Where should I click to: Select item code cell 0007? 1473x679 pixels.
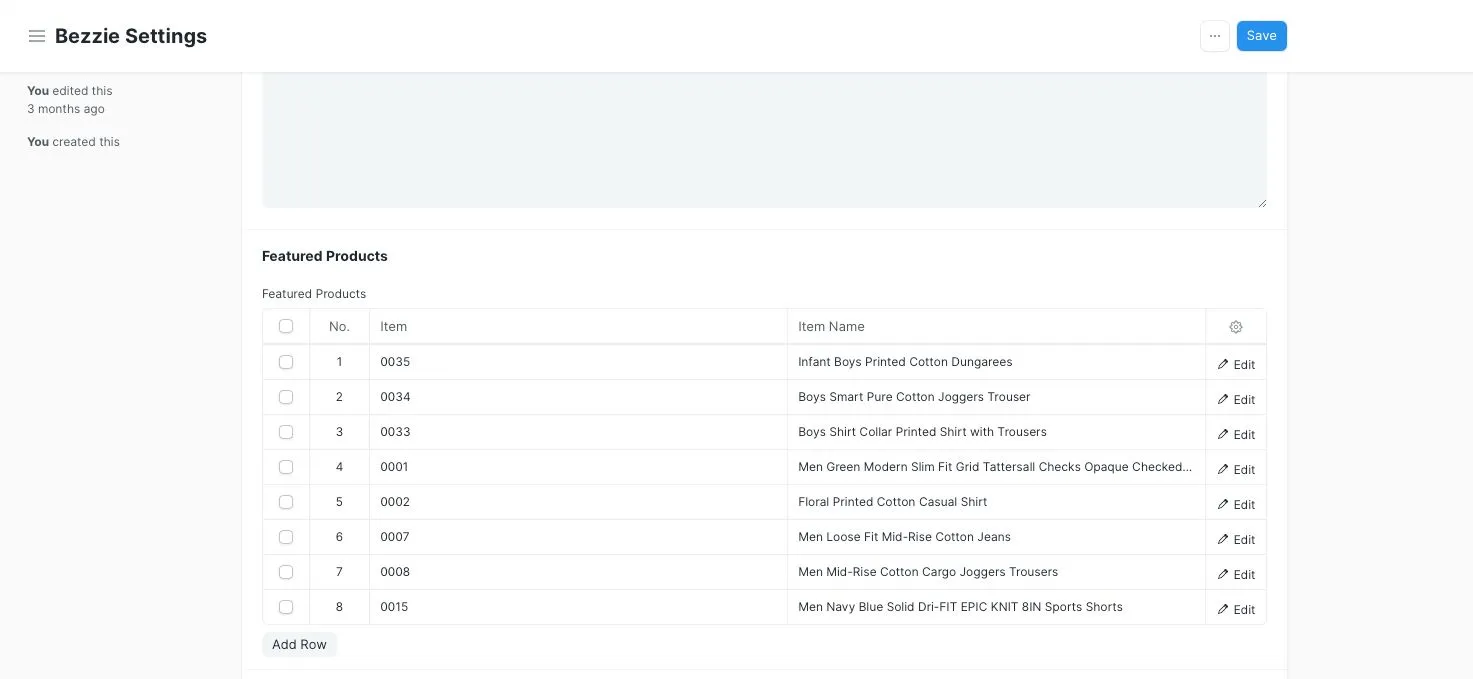point(578,537)
